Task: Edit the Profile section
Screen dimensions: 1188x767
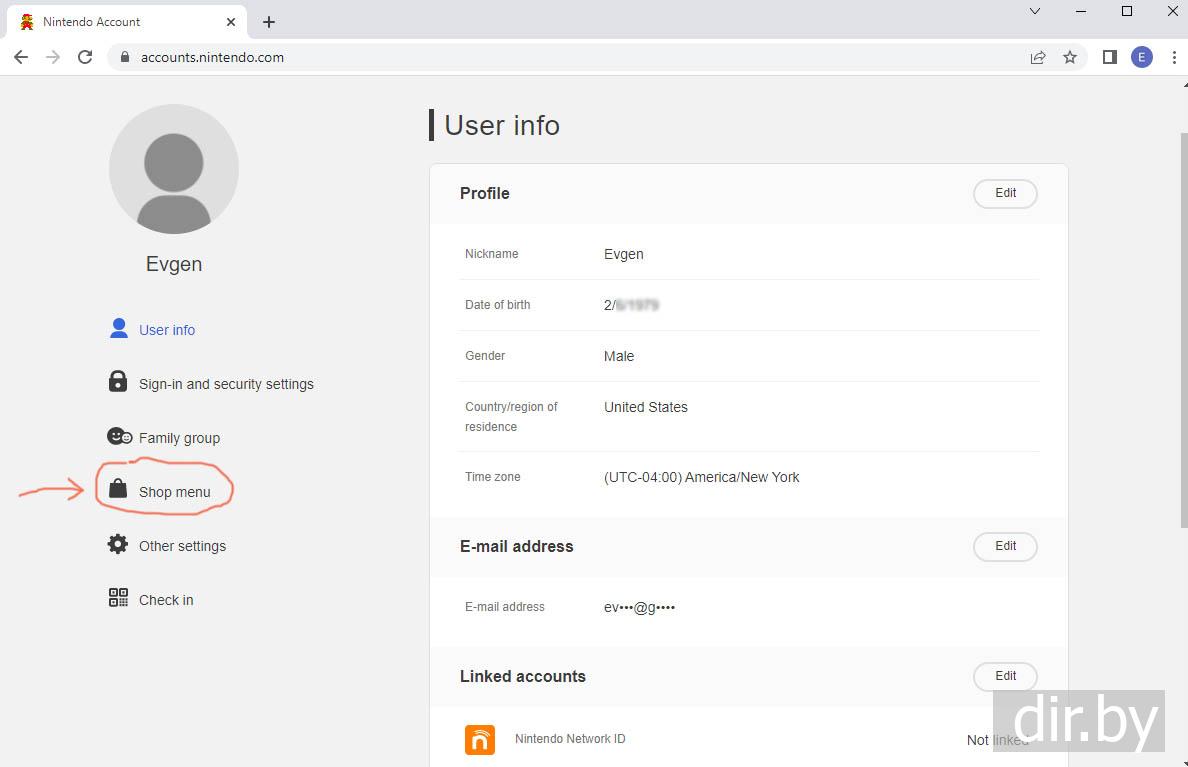Action: [1005, 193]
